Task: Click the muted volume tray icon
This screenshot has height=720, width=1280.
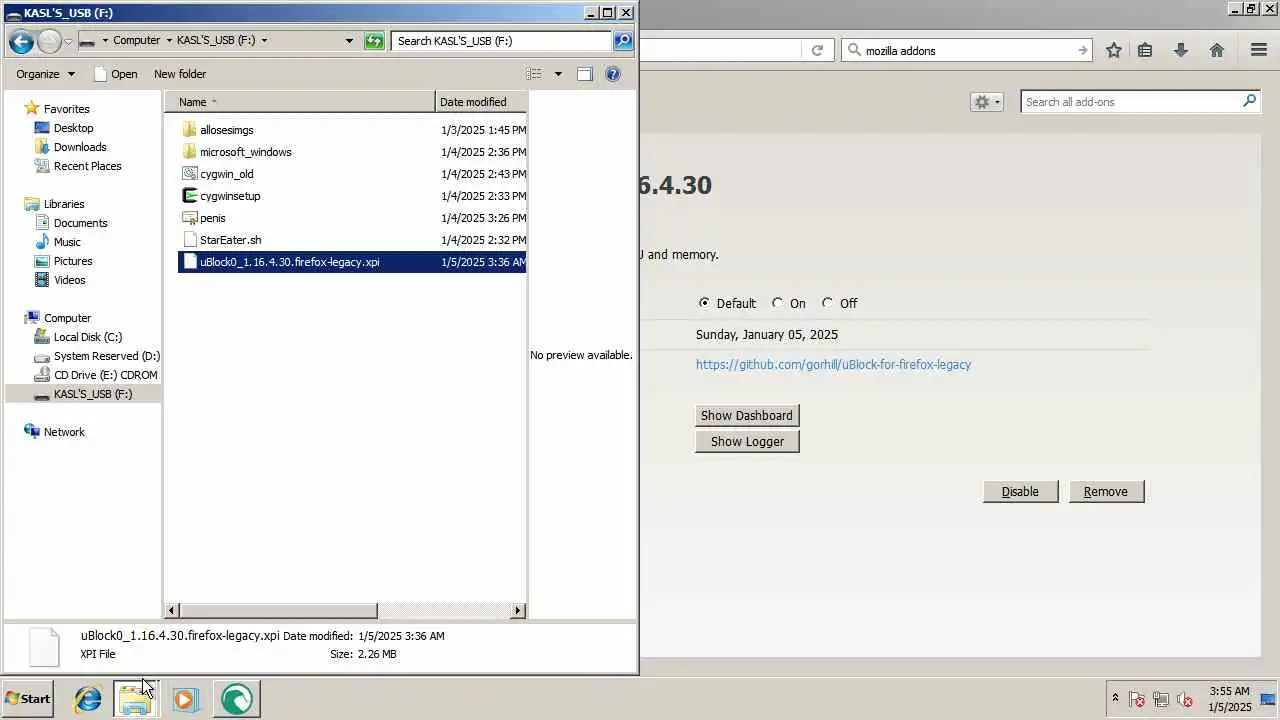Action: (1185, 699)
